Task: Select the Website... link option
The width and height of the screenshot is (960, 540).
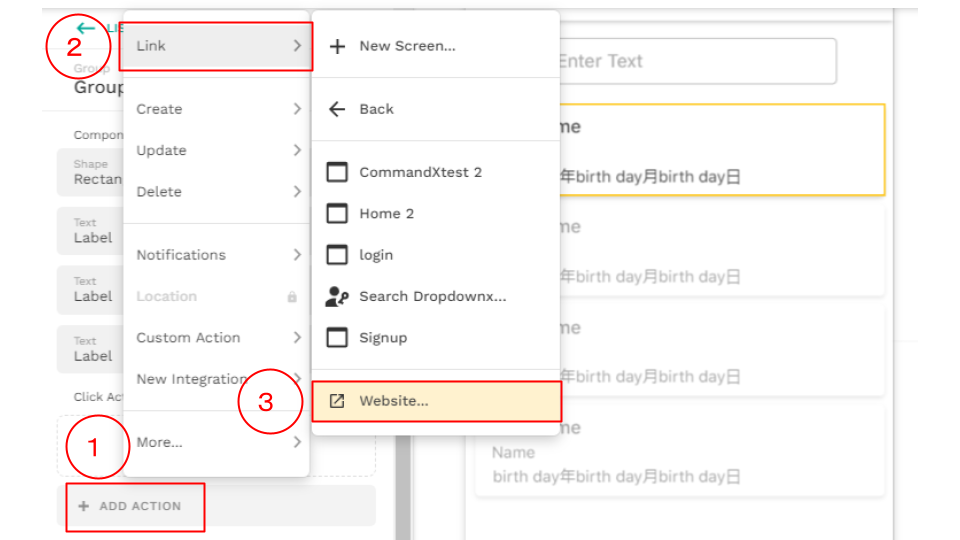Action: click(437, 401)
